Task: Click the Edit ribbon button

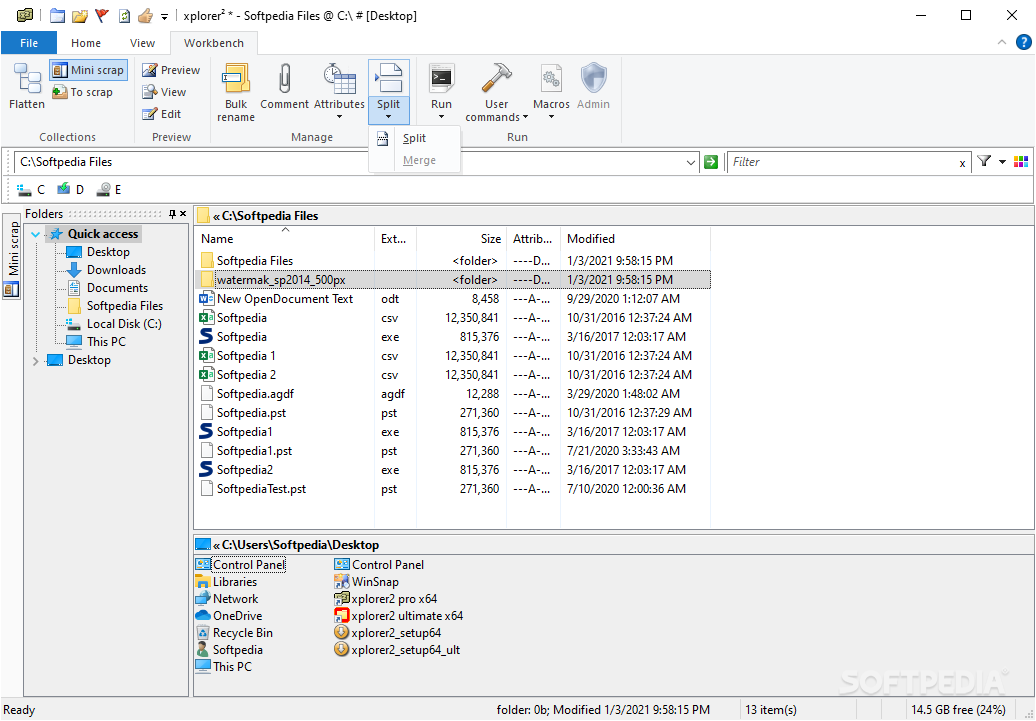Action: (x=162, y=114)
